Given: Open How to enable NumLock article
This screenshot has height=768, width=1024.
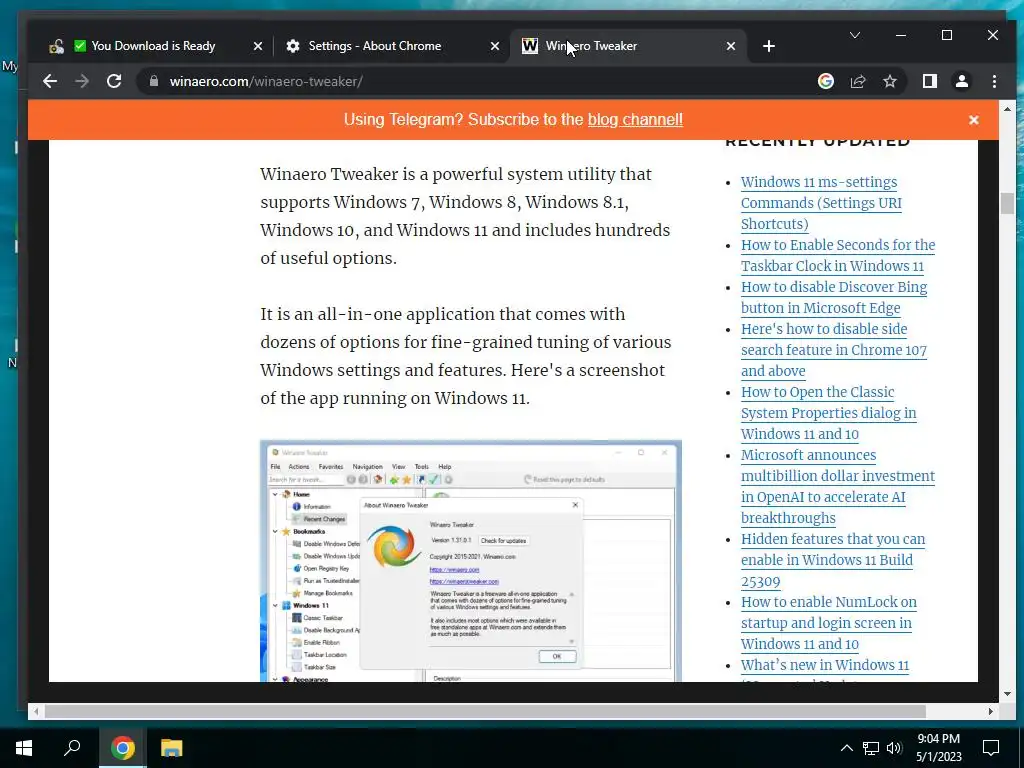Looking at the screenshot, I should pos(828,623).
